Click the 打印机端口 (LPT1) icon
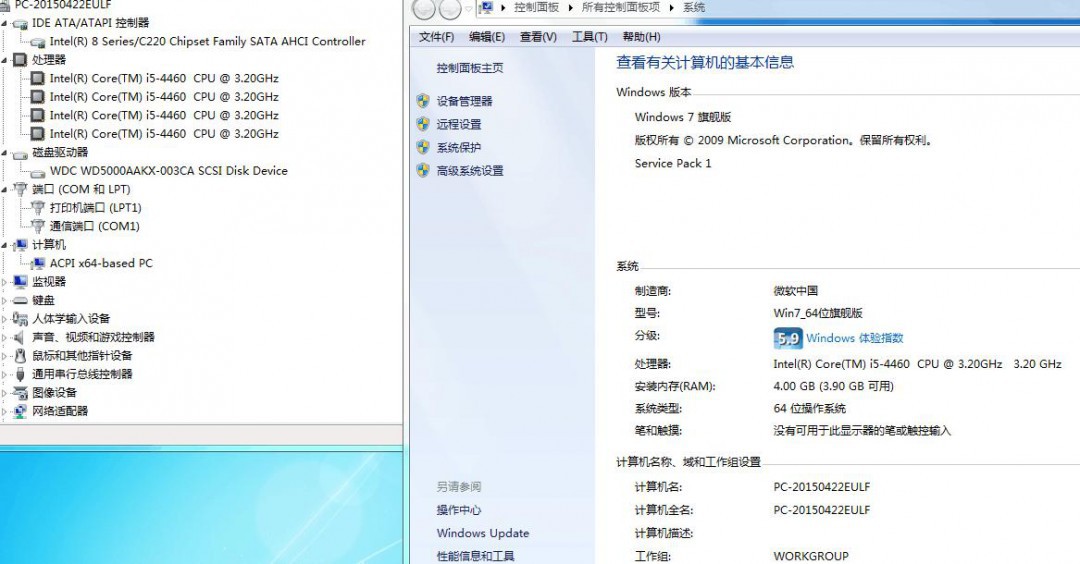 38,208
